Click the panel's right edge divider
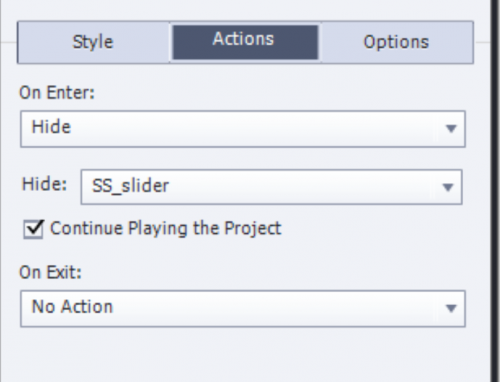The height and width of the screenshot is (382, 500). pos(494,191)
